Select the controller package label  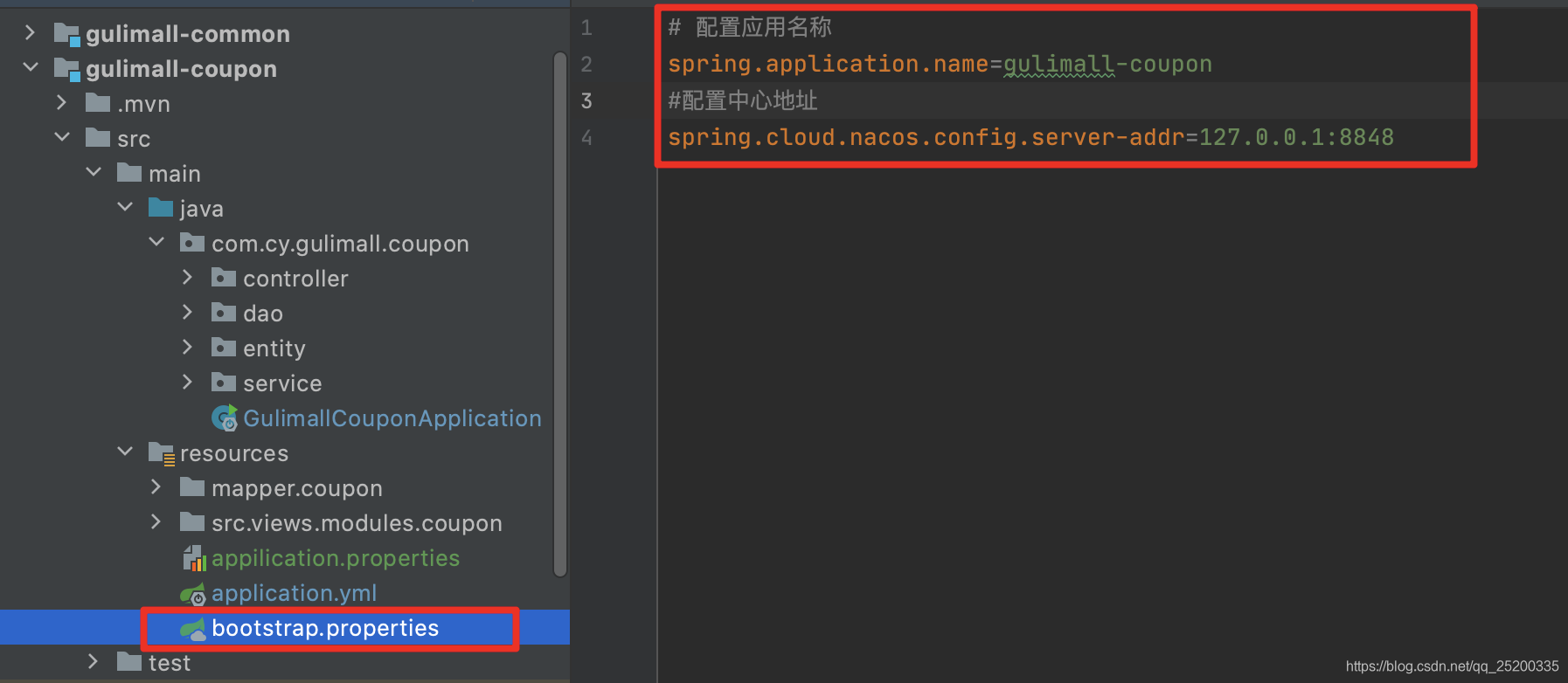pos(295,279)
